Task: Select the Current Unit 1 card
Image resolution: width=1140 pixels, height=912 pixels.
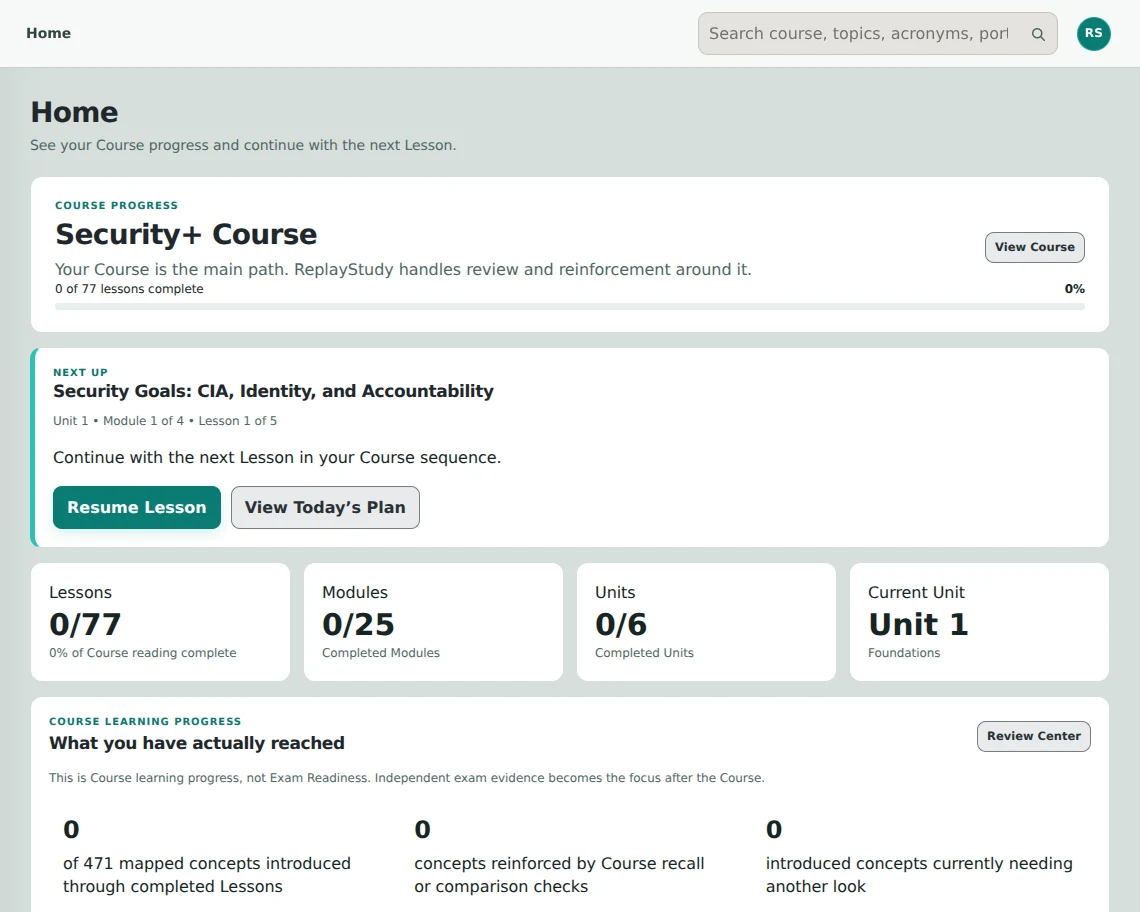Action: pos(979,622)
